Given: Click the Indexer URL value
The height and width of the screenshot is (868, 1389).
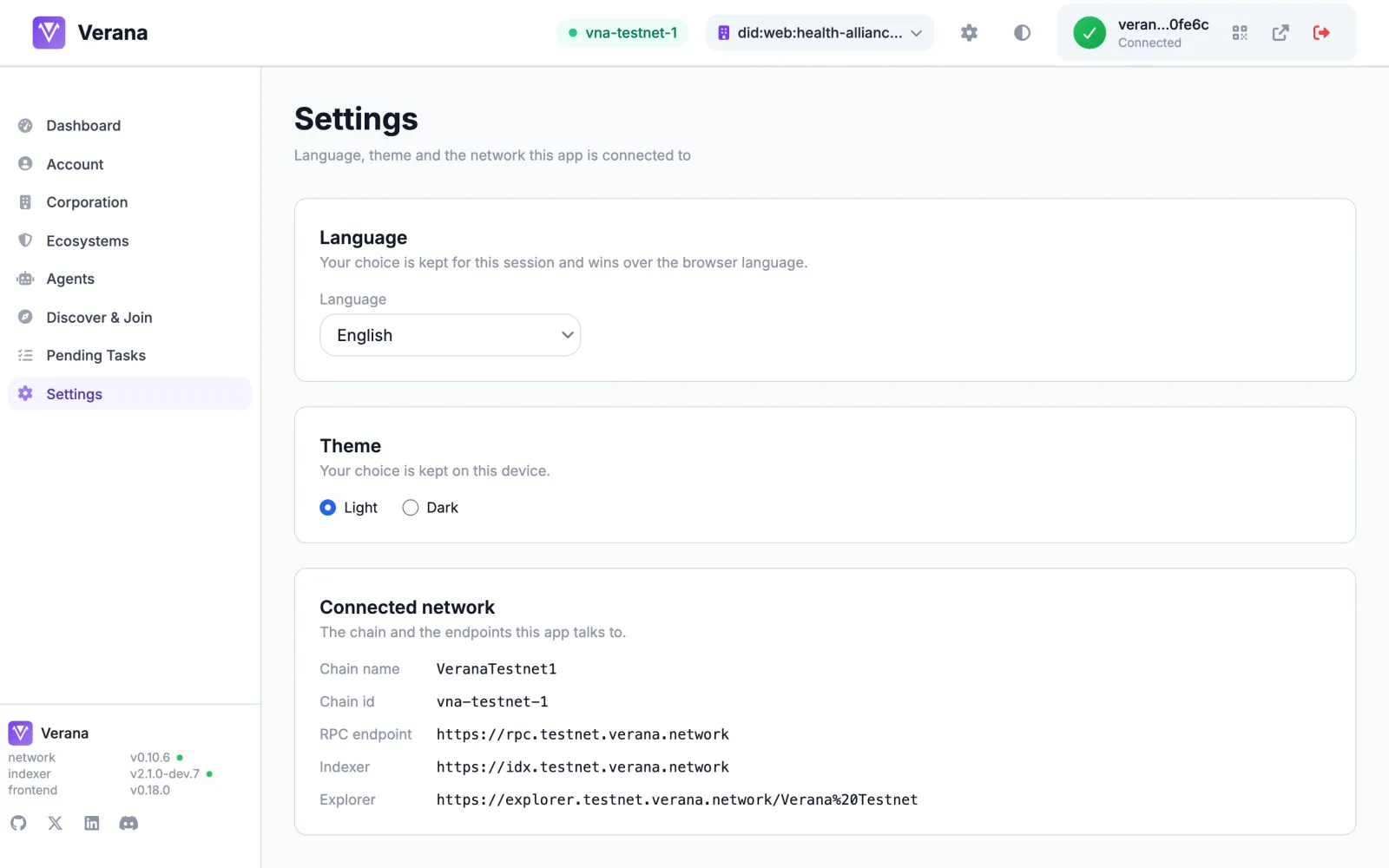Looking at the screenshot, I should (583, 767).
